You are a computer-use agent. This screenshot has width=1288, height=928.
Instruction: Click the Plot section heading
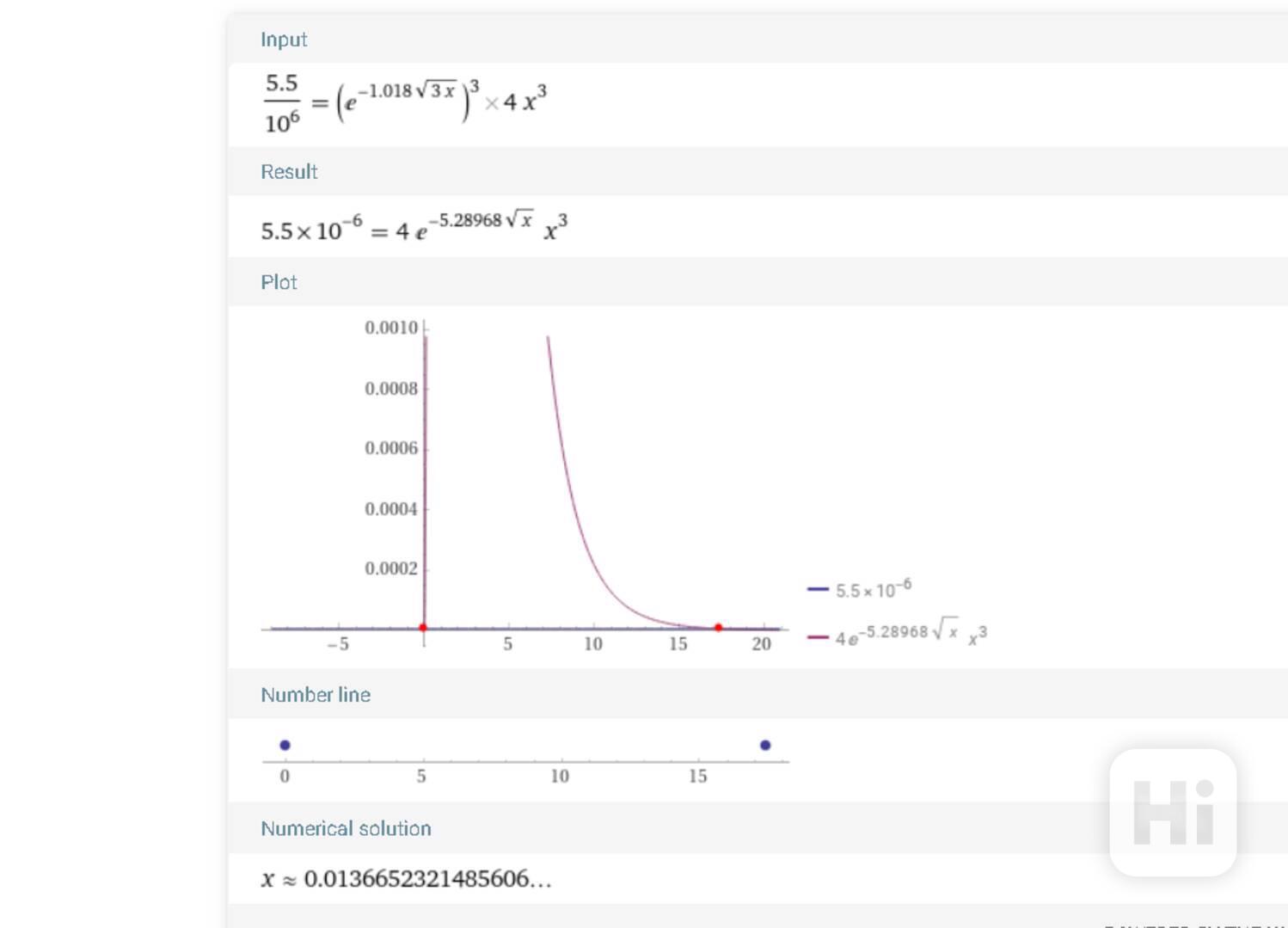click(x=279, y=282)
